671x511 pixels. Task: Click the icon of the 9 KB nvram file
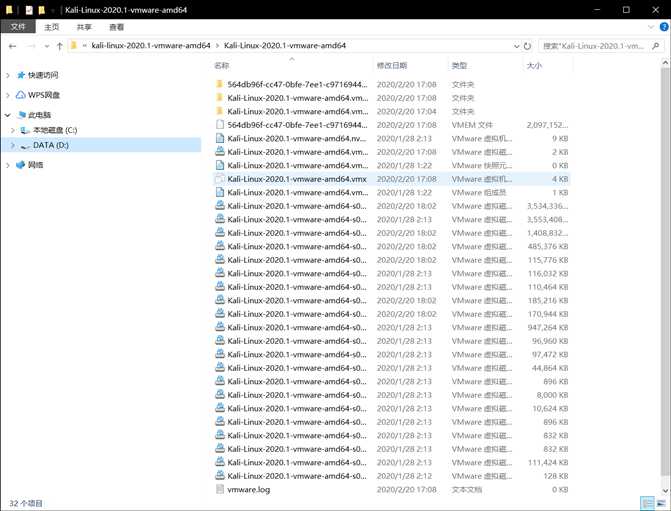pyautogui.click(x=220, y=138)
